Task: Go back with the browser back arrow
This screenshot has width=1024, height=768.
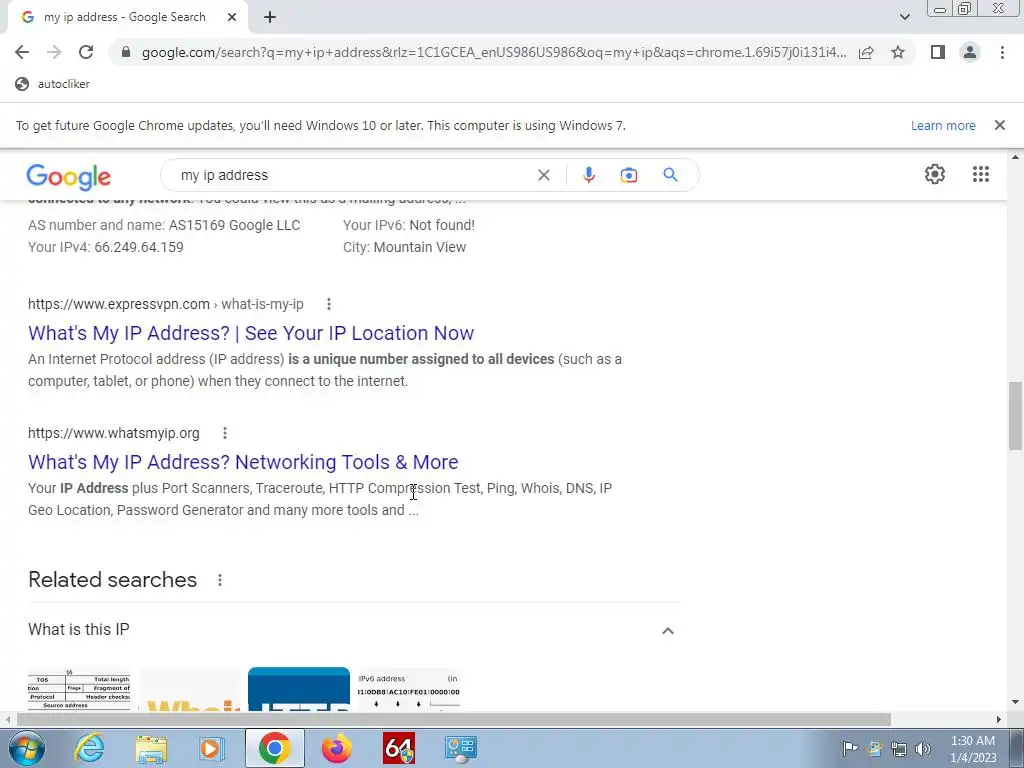Action: point(22,52)
